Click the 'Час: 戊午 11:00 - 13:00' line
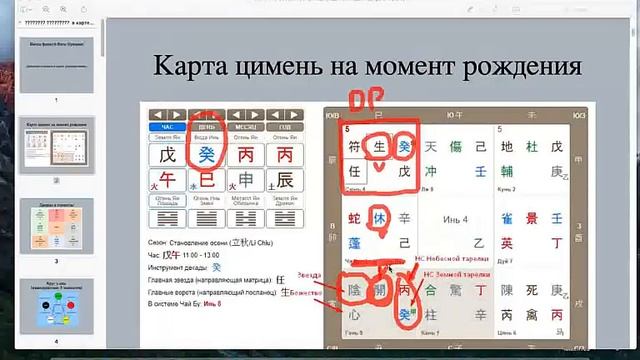This screenshot has height=360, width=640. pyautogui.click(x=184, y=255)
